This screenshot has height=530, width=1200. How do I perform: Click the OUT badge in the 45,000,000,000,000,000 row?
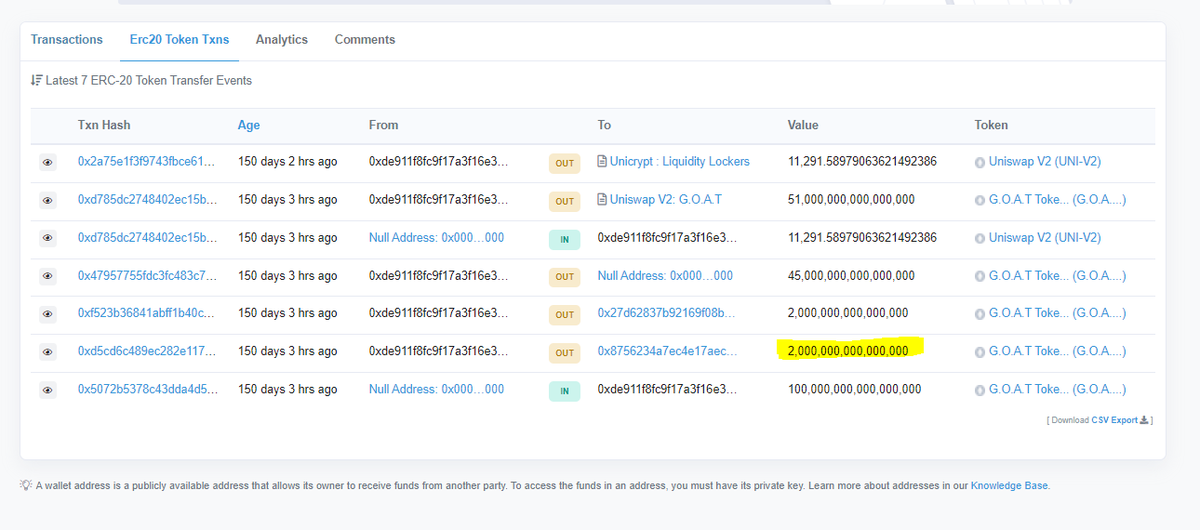click(x=565, y=277)
